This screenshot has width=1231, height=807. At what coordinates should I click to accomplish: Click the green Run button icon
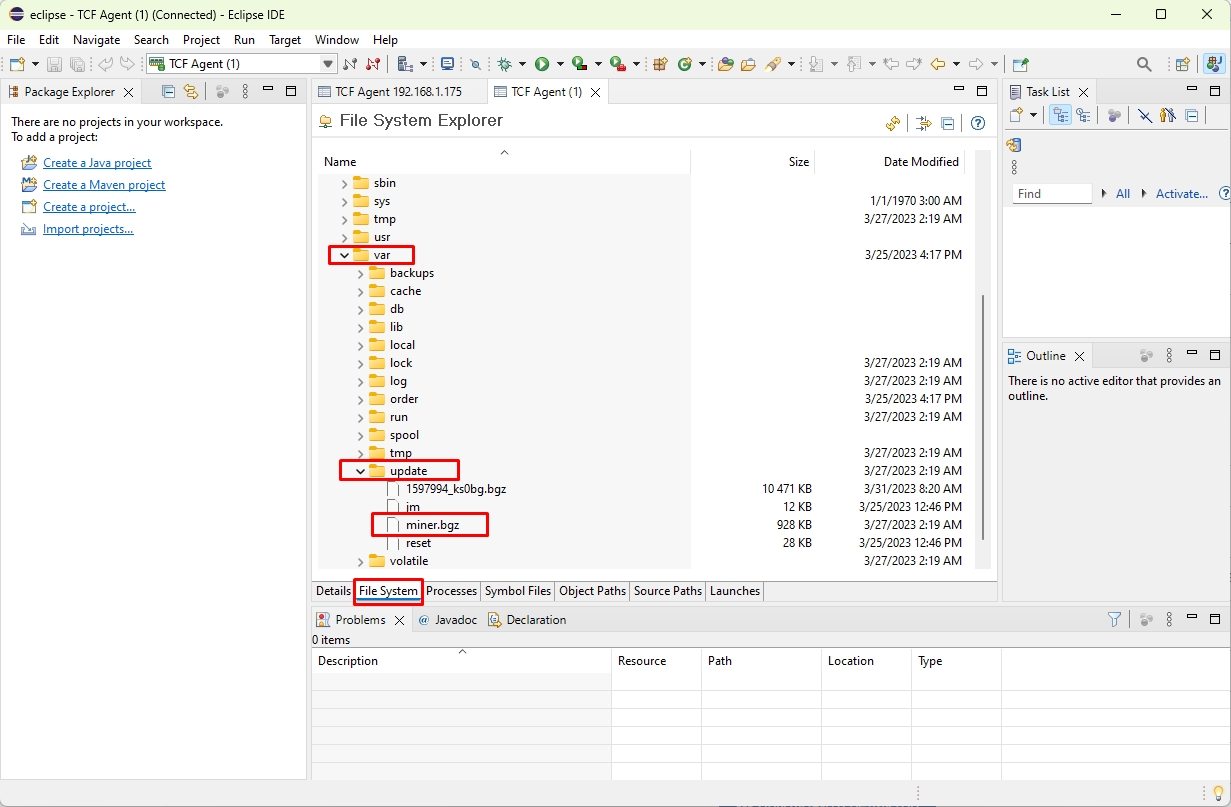542,64
